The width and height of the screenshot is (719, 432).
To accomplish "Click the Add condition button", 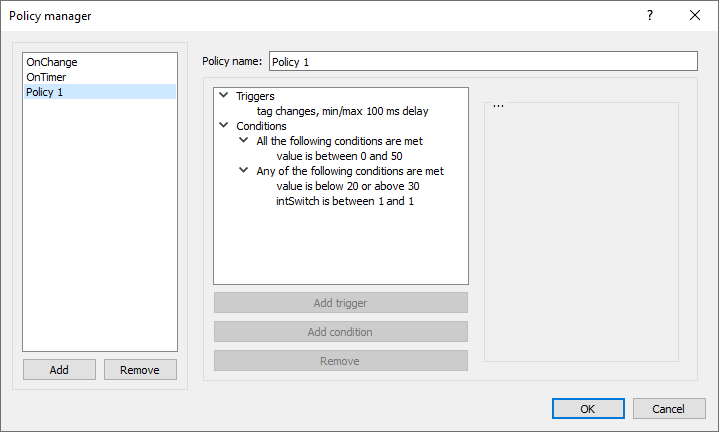I will (x=340, y=332).
